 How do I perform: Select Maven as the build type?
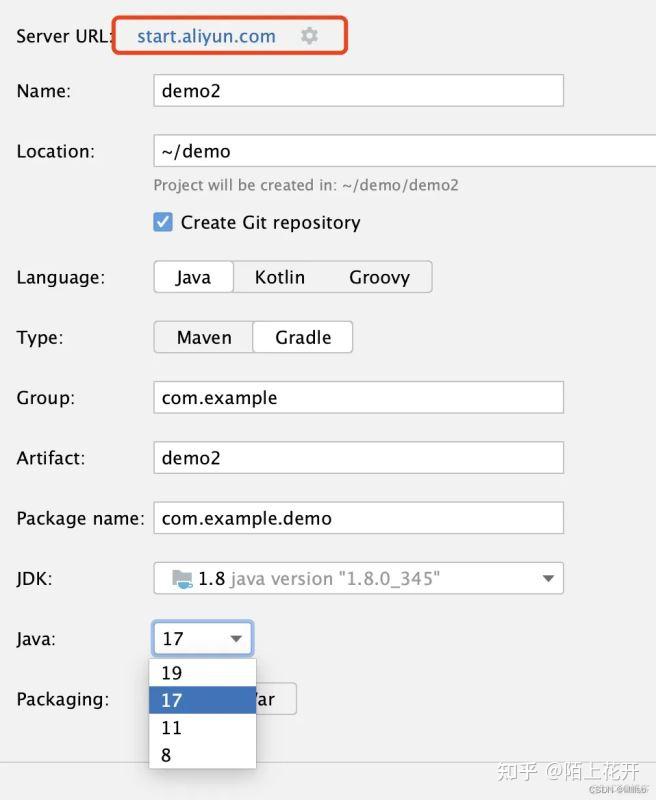(x=203, y=337)
